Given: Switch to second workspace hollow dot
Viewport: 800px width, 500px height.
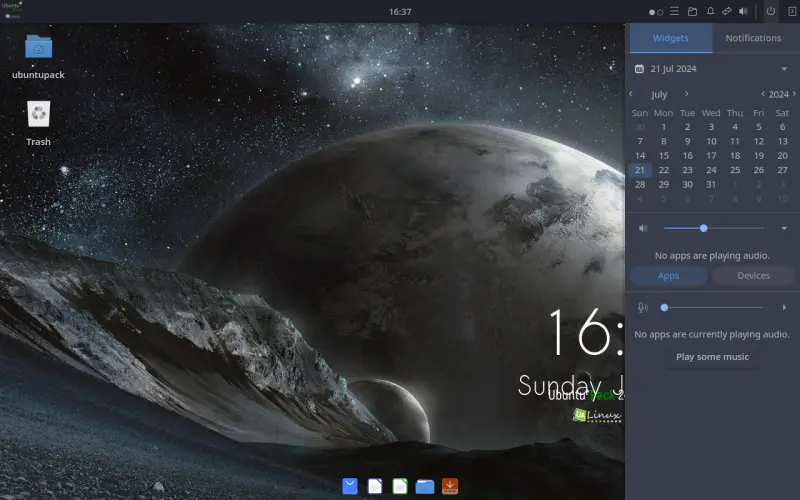Looking at the screenshot, I should tap(660, 12).
